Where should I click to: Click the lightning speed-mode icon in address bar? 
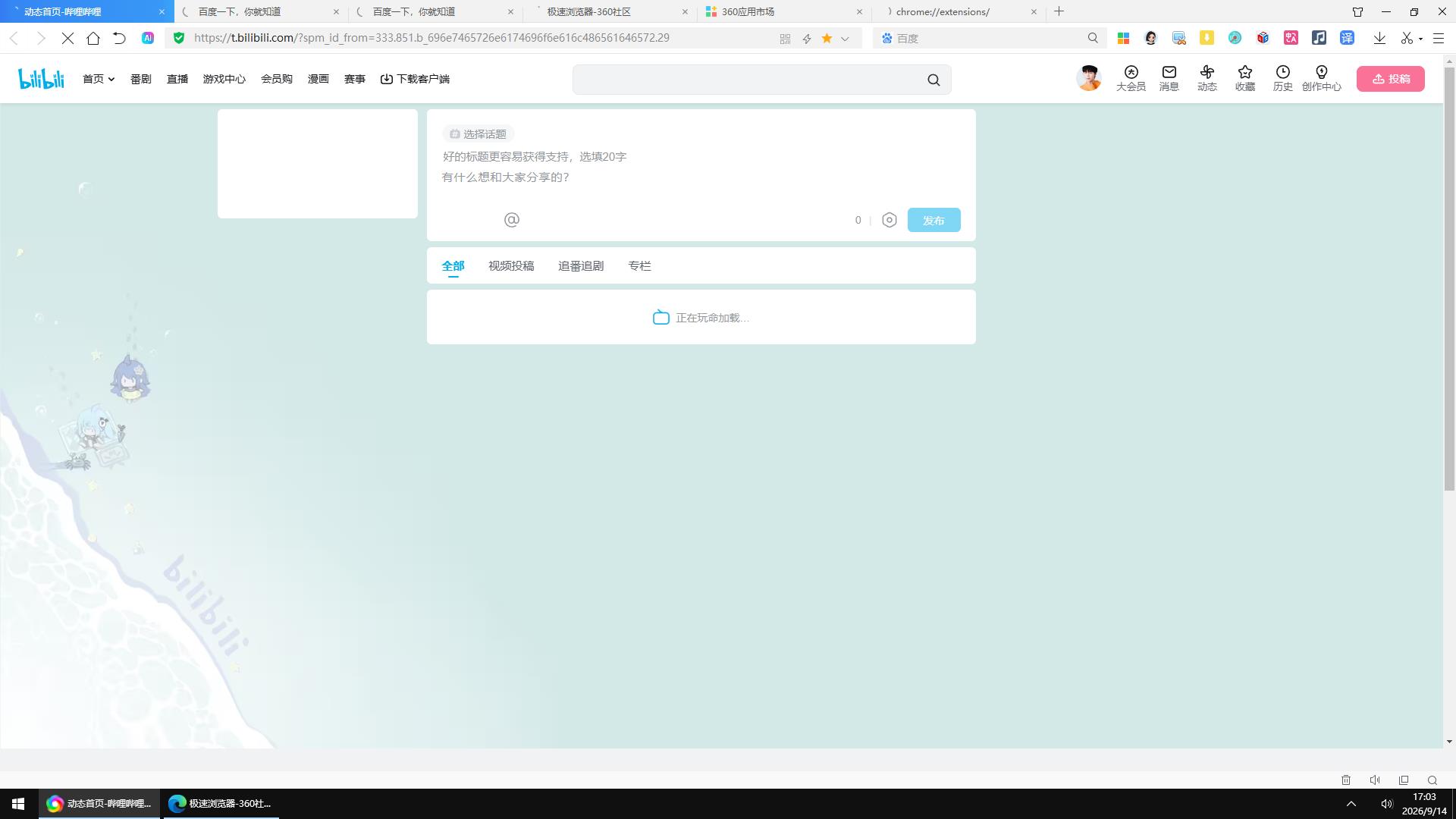point(807,39)
